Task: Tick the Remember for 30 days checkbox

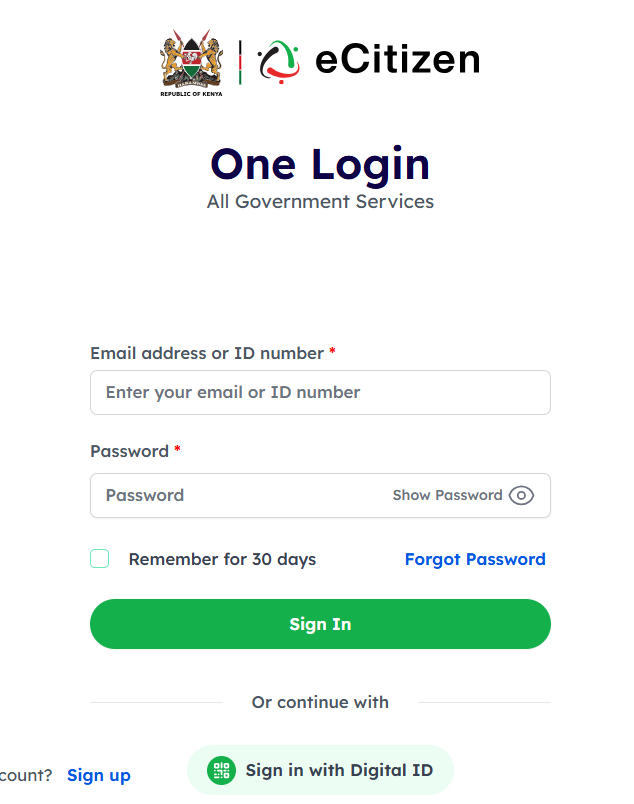Action: (x=100, y=559)
